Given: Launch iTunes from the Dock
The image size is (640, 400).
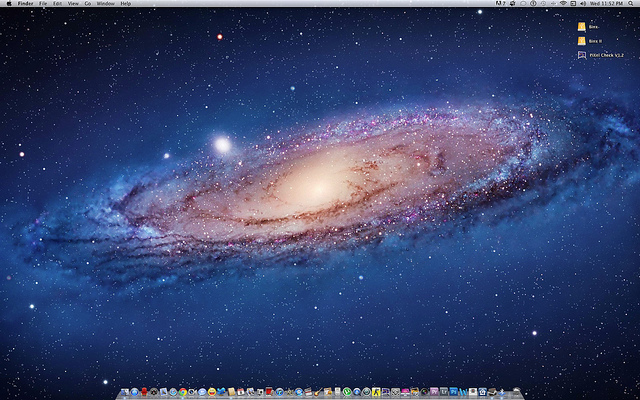Looking at the screenshot, I should point(280,392).
